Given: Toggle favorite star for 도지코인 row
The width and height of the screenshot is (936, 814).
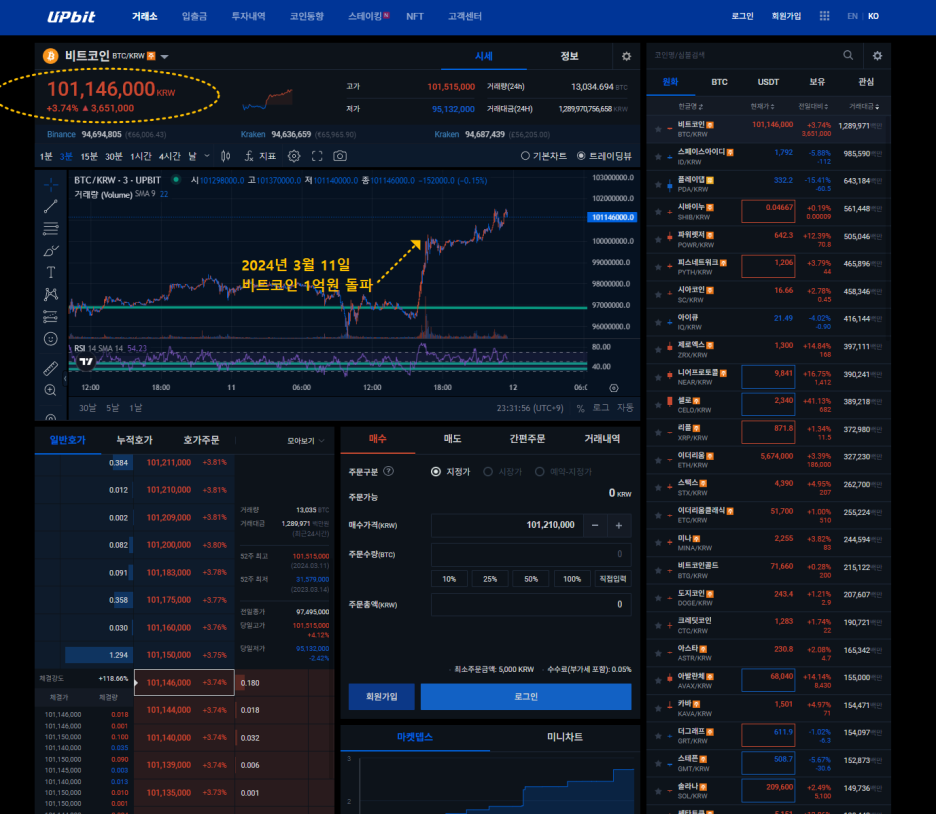Looking at the screenshot, I should 658,598.
